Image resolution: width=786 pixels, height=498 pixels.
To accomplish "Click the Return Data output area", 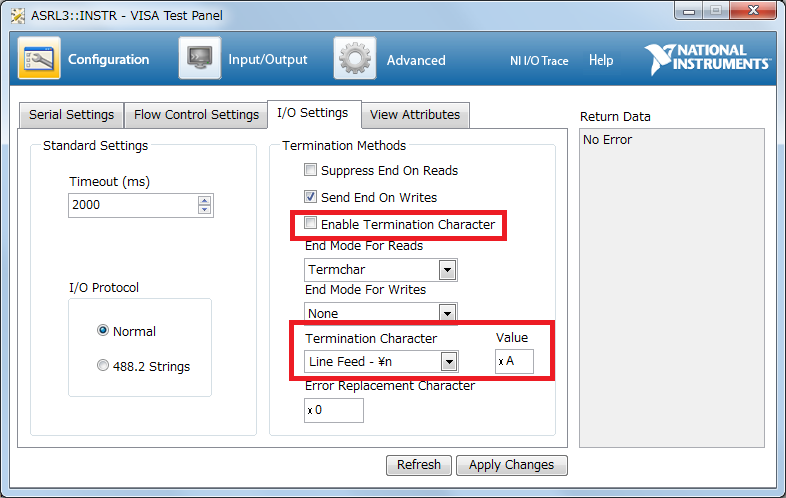I will (672, 288).
